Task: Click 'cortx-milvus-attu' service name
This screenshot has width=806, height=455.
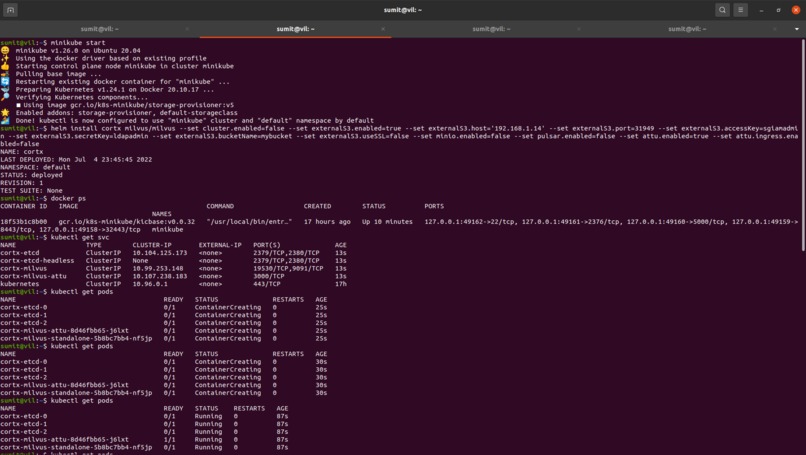Action: [x=33, y=276]
